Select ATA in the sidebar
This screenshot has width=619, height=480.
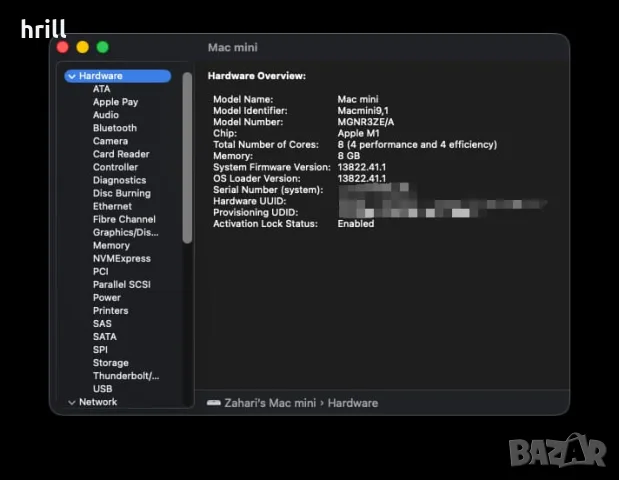click(x=101, y=89)
